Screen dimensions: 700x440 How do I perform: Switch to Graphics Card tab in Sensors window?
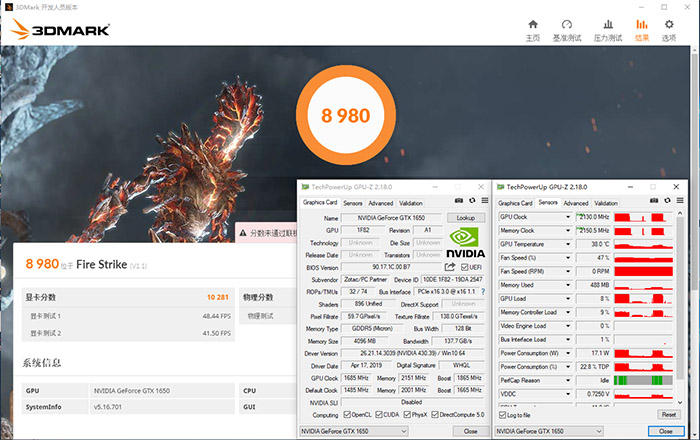pyautogui.click(x=515, y=203)
